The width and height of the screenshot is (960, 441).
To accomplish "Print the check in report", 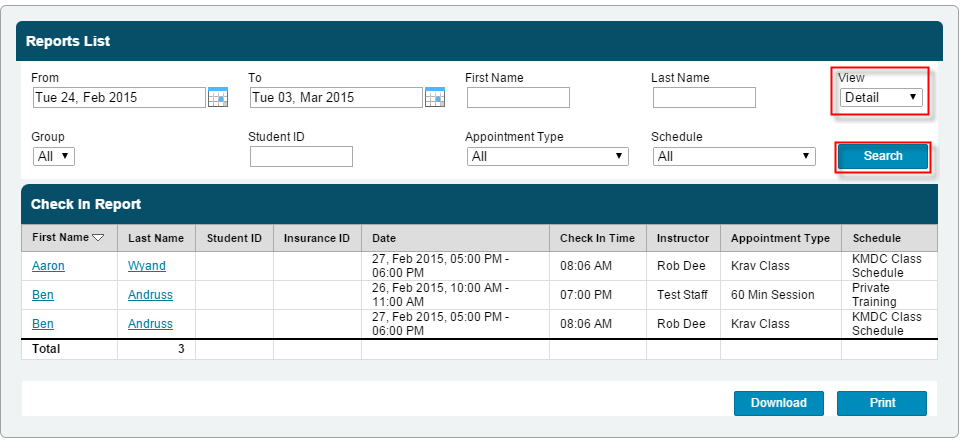I will pos(882,403).
